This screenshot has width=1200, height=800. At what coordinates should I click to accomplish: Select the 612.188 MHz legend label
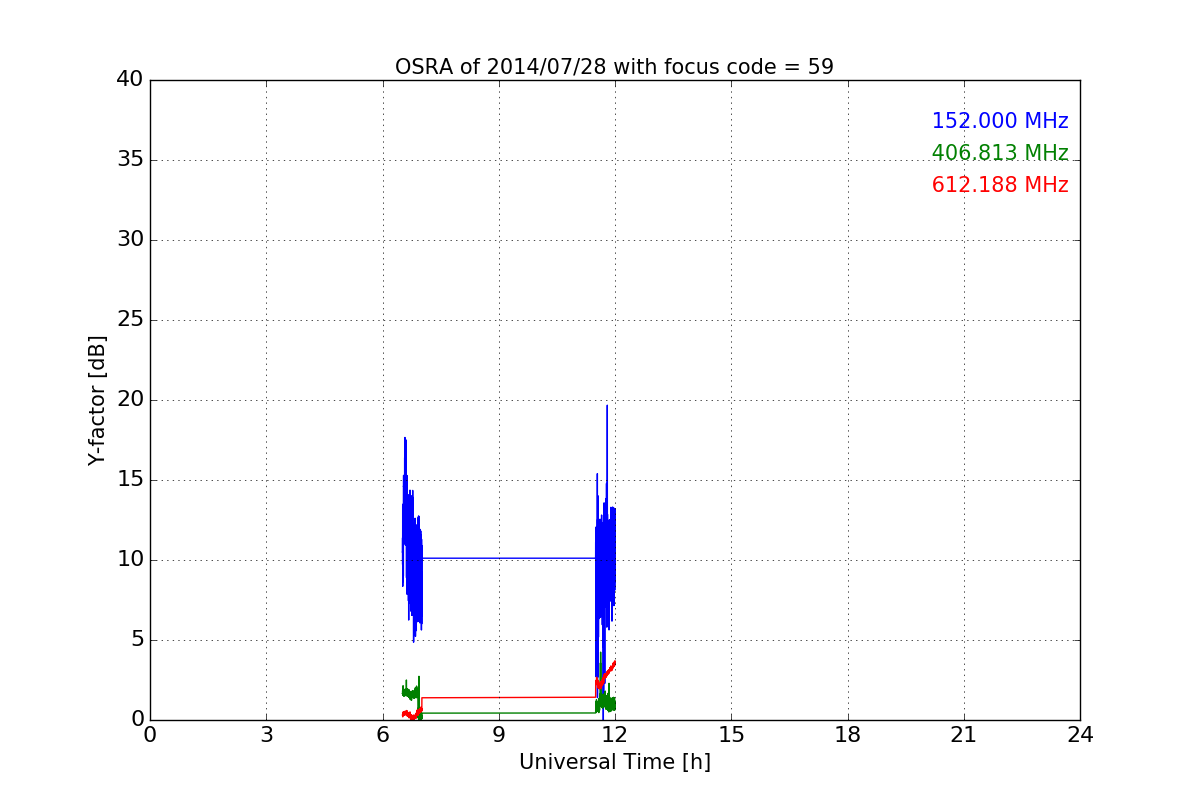[x=1000, y=185]
